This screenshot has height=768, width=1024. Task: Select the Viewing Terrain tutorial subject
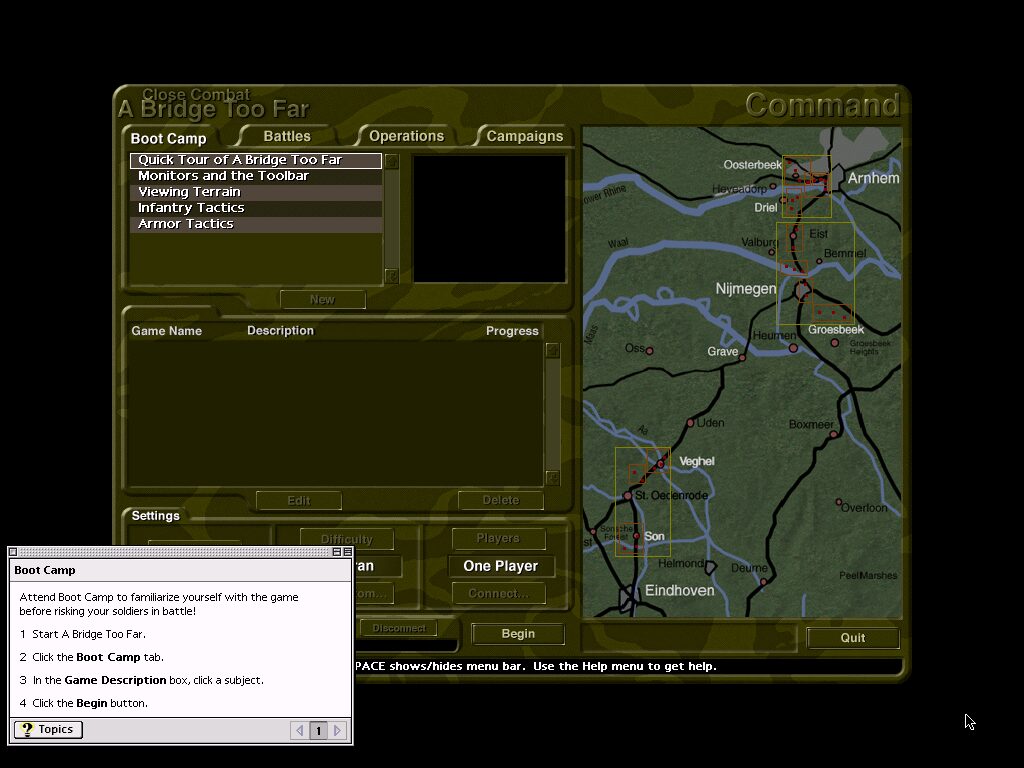click(x=188, y=191)
